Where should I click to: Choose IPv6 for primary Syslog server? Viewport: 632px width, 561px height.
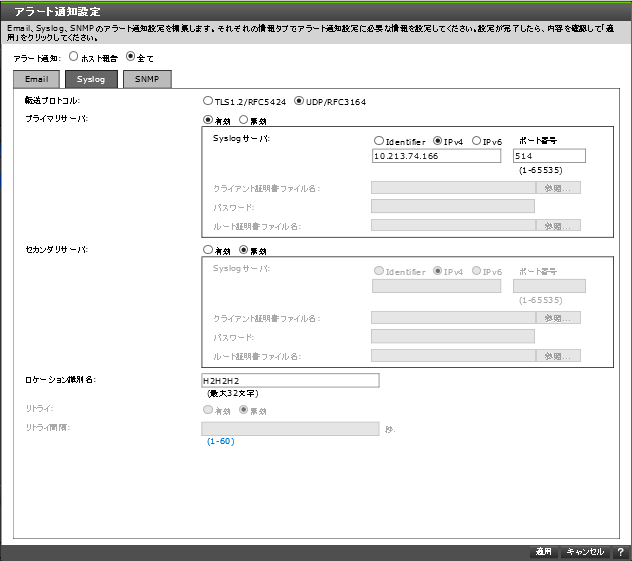click(x=477, y=141)
